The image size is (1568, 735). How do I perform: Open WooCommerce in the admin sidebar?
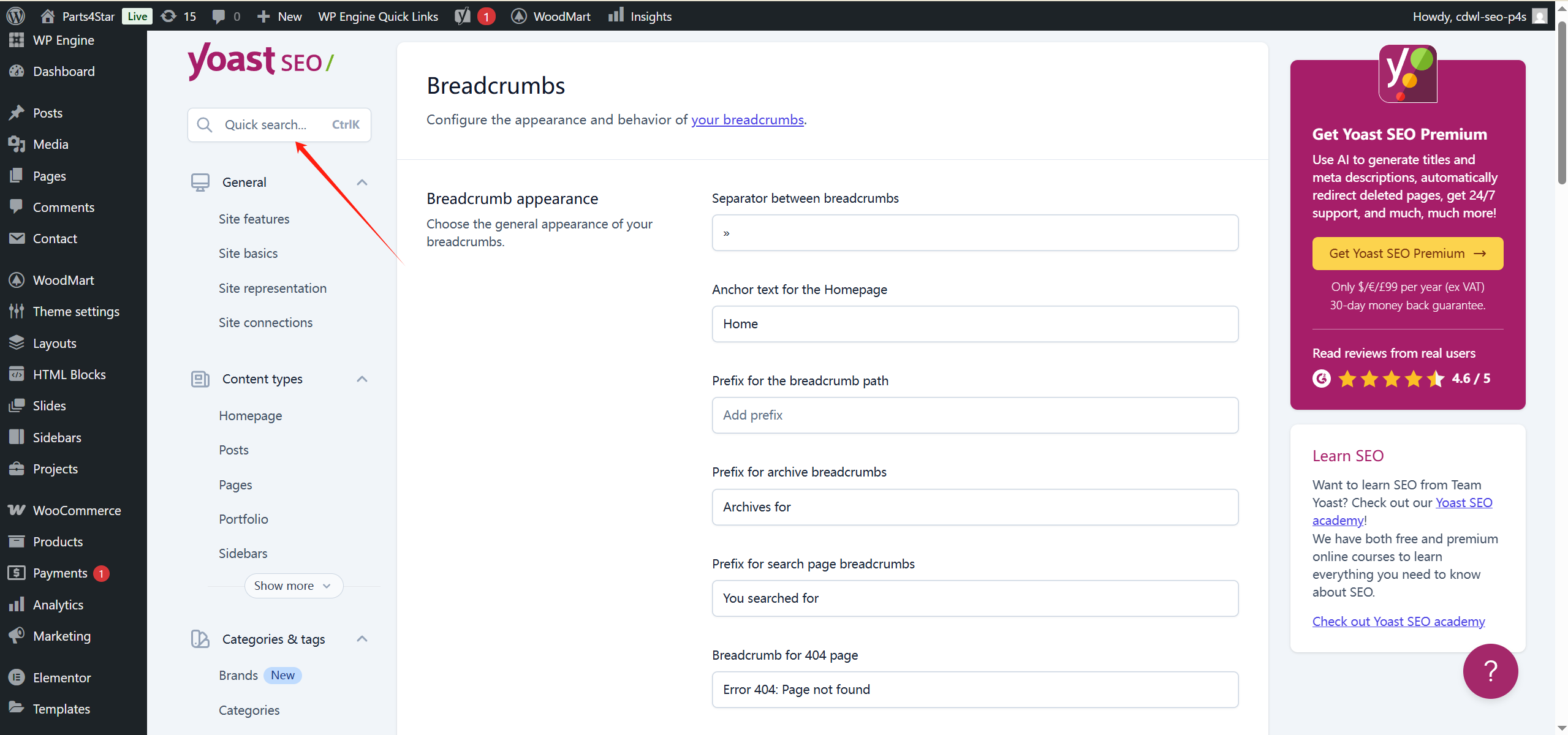[77, 511]
